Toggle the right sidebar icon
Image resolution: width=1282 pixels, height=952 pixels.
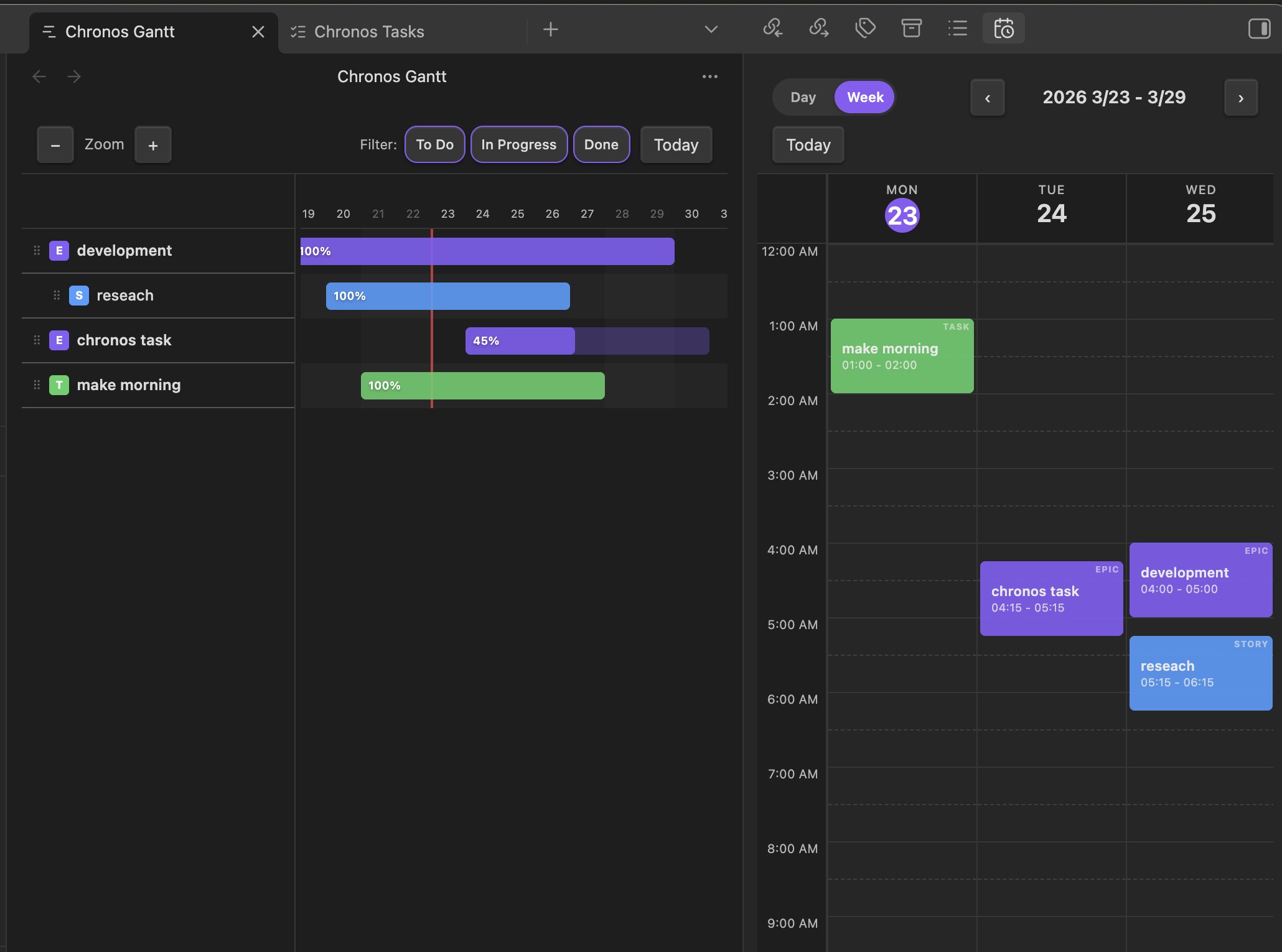click(1259, 29)
